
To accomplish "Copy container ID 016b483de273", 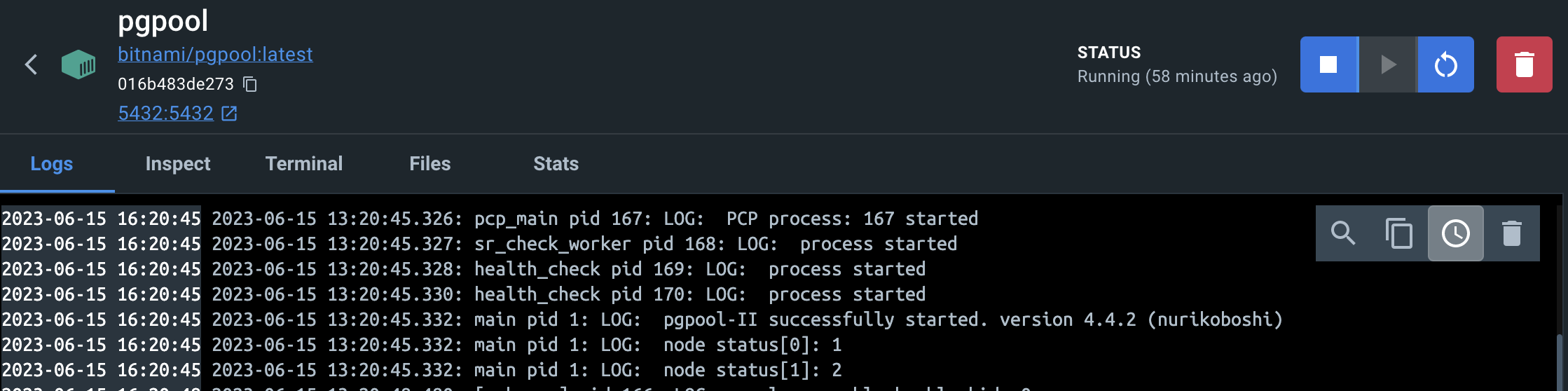I will pyautogui.click(x=250, y=84).
